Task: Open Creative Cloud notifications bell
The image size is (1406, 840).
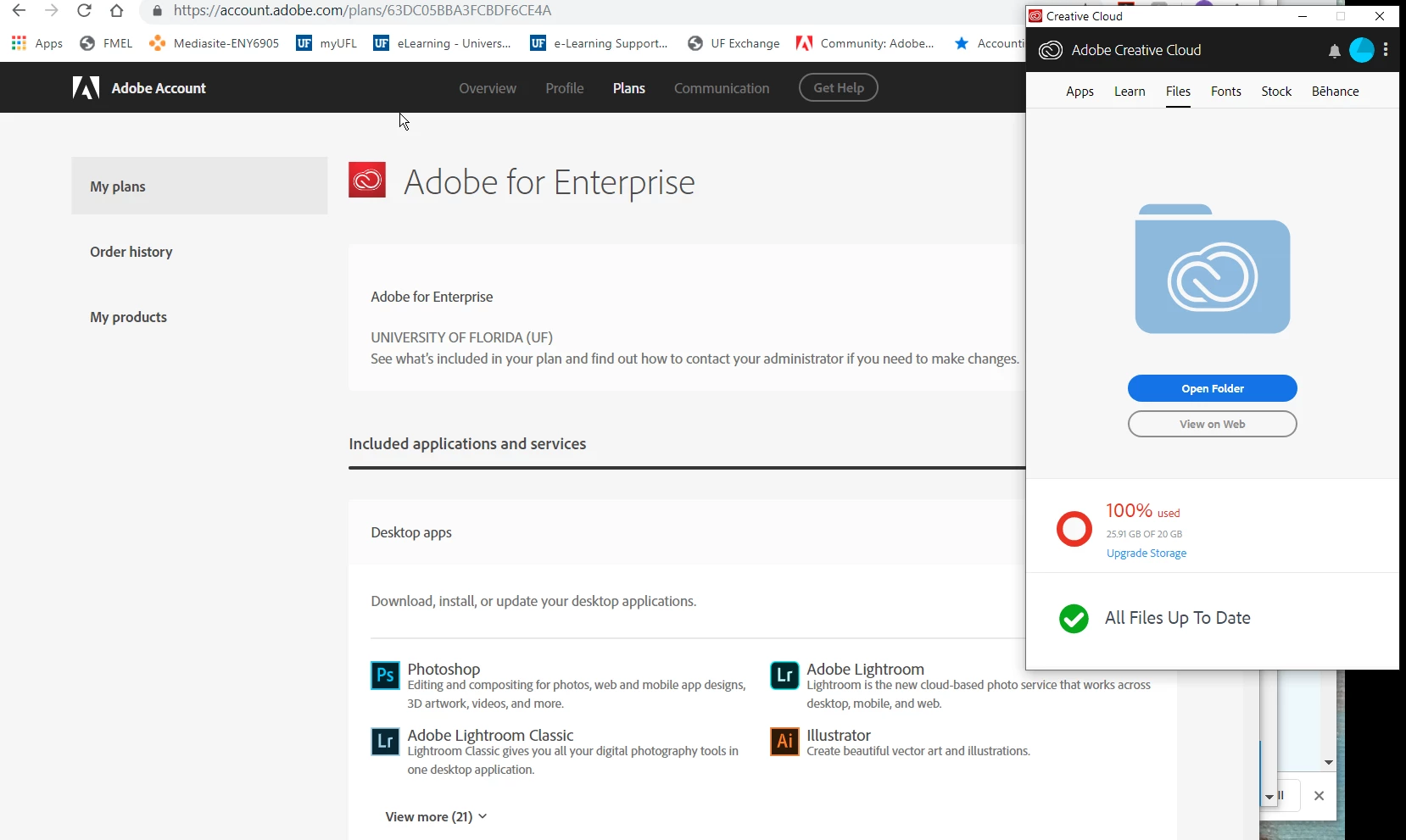Action: pos(1335,51)
